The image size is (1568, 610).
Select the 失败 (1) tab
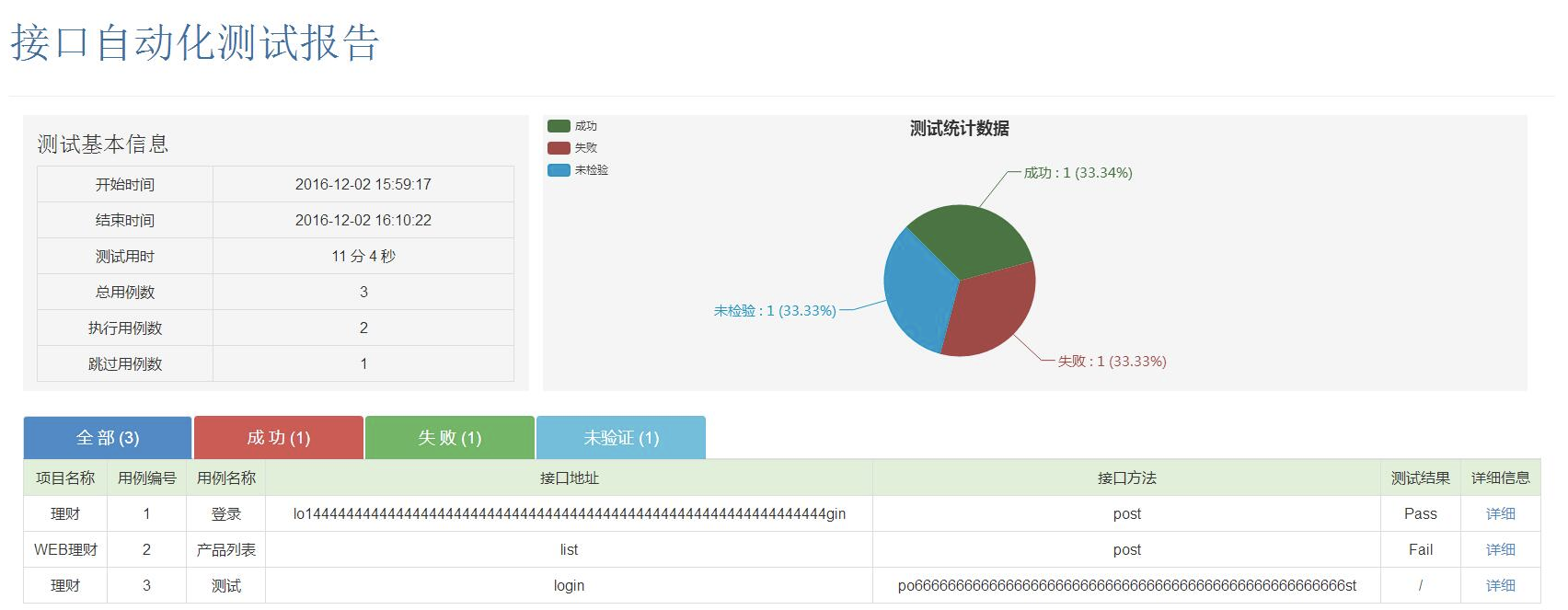pyautogui.click(x=450, y=438)
